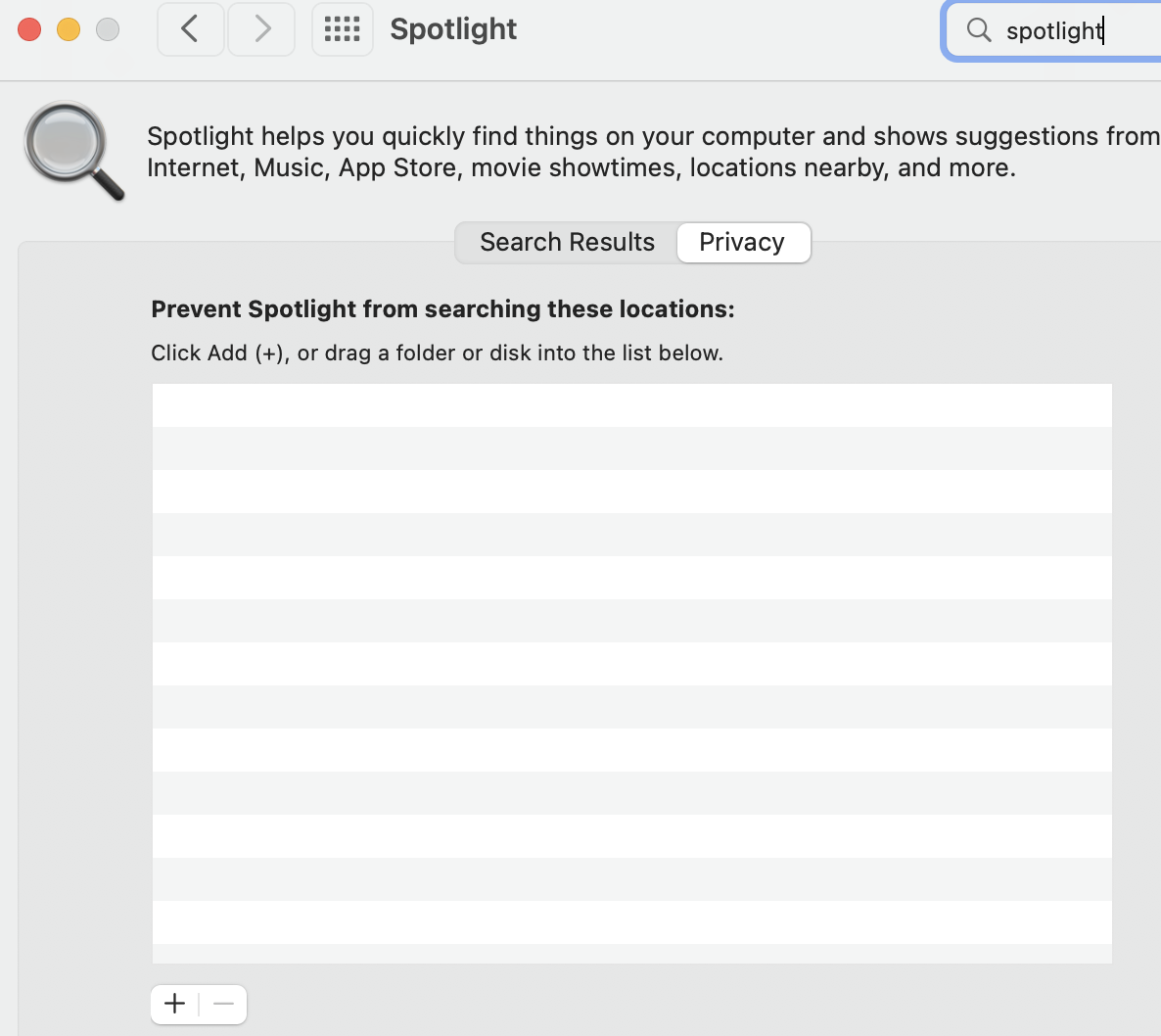The height and width of the screenshot is (1036, 1161).
Task: Go forward with the right chevron button
Action: click(261, 29)
